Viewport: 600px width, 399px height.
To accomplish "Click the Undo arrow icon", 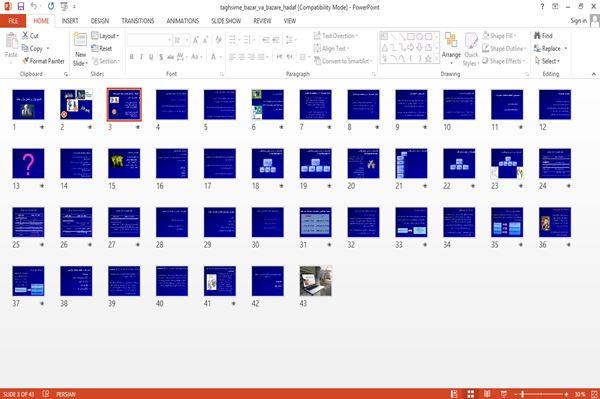I will click(x=34, y=6).
